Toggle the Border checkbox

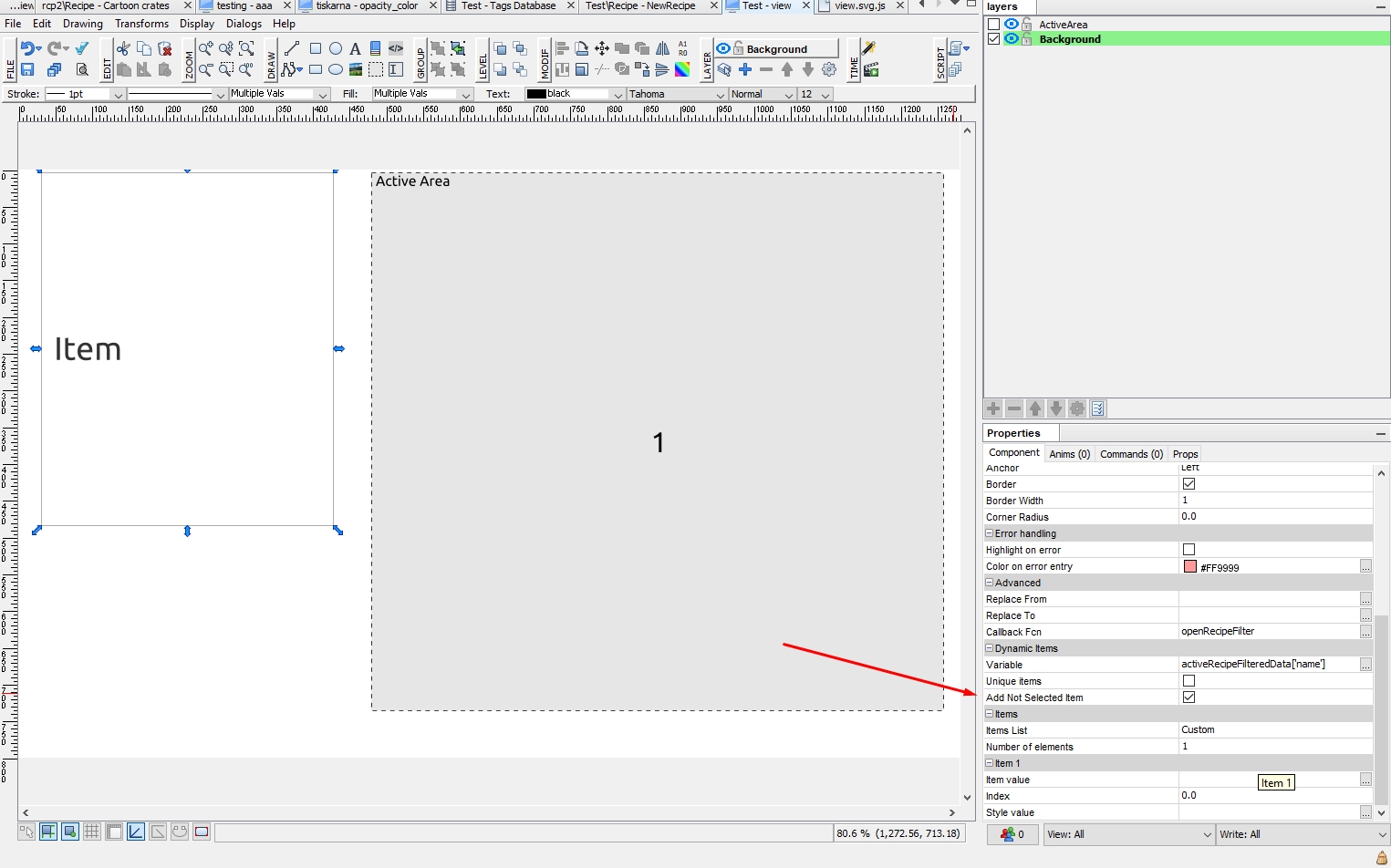[1189, 484]
